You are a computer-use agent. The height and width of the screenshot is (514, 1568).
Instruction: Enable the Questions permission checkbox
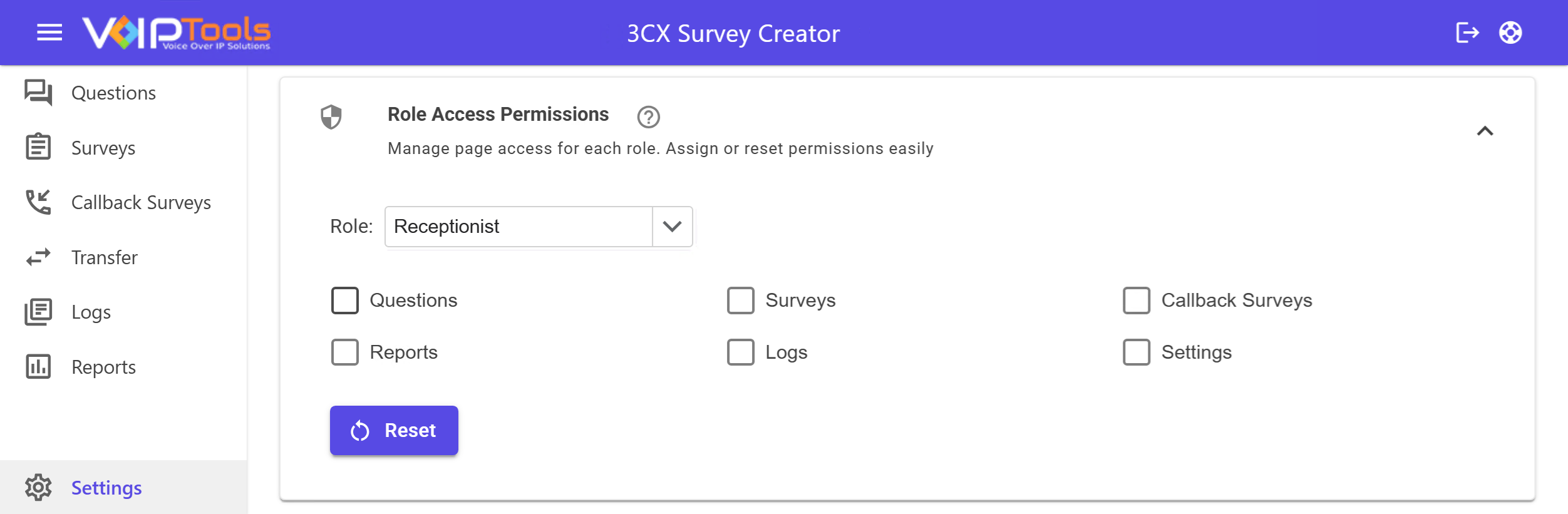click(345, 301)
